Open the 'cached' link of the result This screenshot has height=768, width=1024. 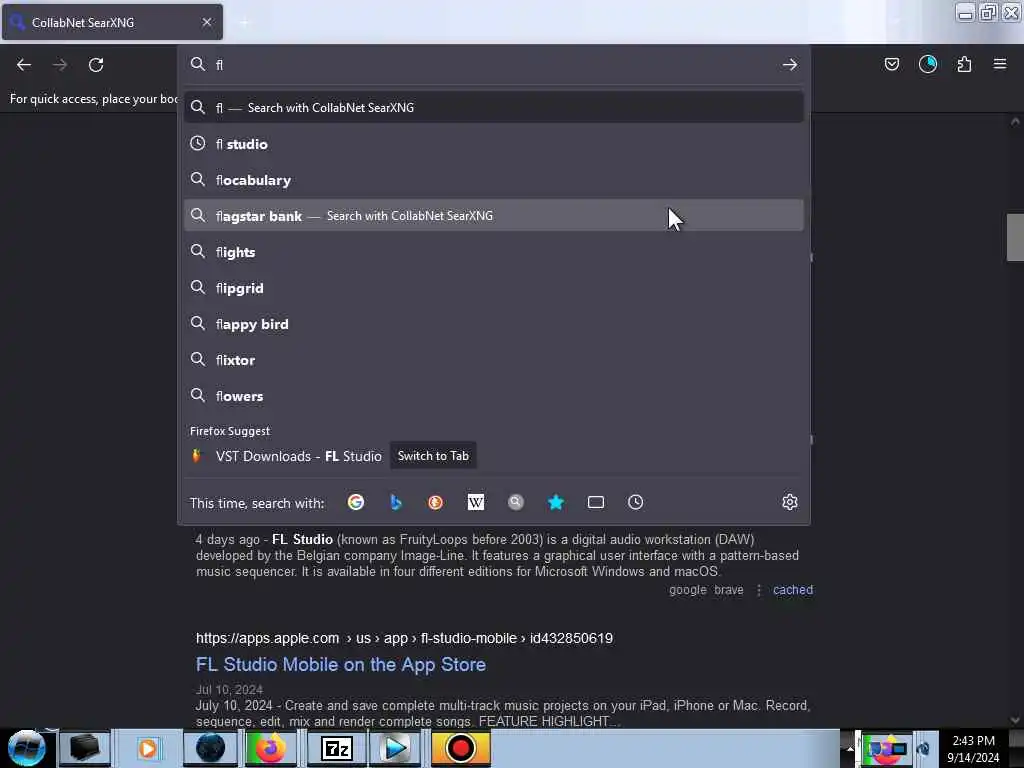click(793, 590)
